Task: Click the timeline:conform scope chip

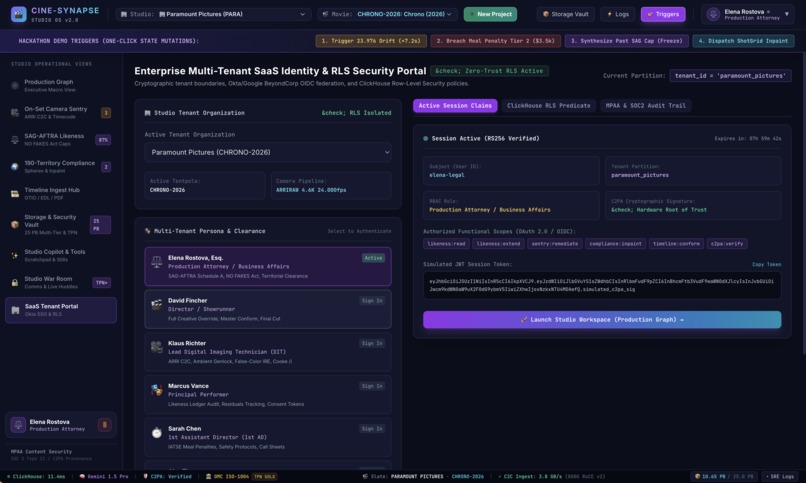Action: pos(676,244)
